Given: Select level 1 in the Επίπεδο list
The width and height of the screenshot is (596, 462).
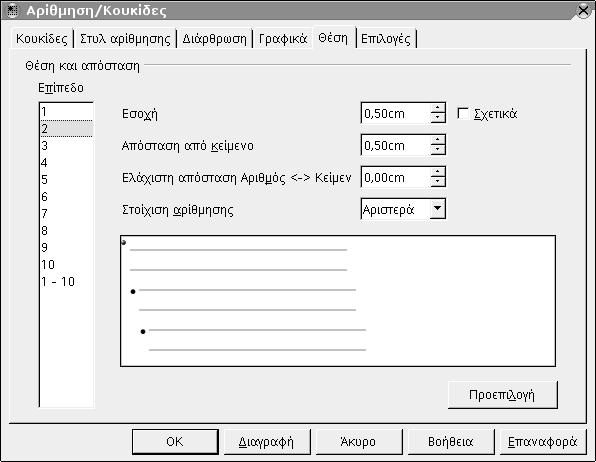Looking at the screenshot, I should pyautogui.click(x=66, y=112).
